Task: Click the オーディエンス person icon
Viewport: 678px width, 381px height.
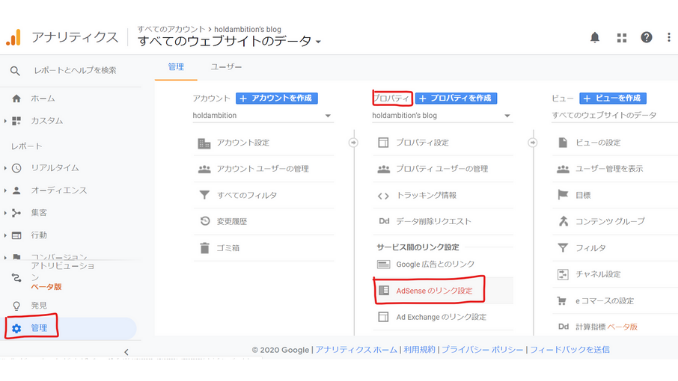Action: point(16,190)
